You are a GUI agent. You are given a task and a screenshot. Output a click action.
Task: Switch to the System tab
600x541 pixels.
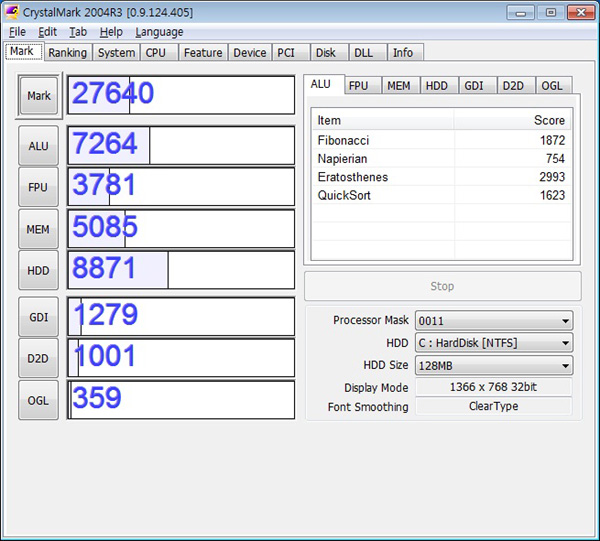[x=116, y=52]
